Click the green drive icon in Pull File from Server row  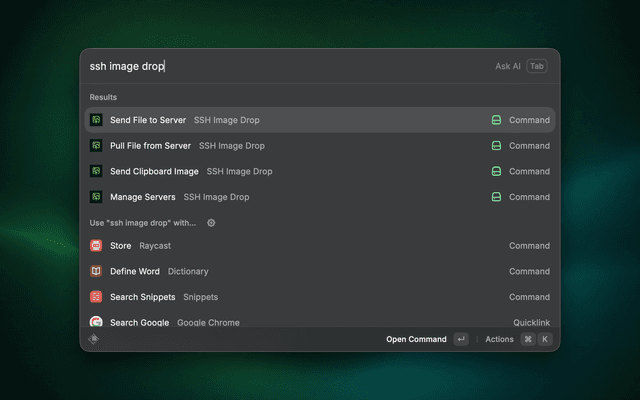click(496, 146)
